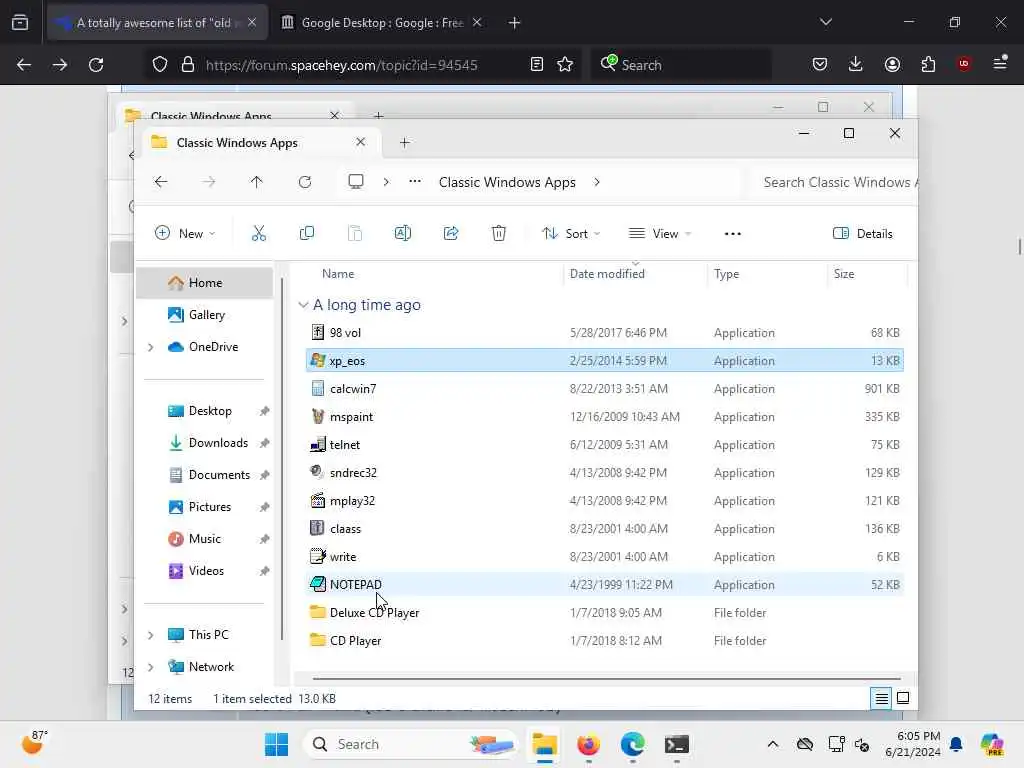Open Firefox downloads panel
The width and height of the screenshot is (1024, 768).
pyautogui.click(x=856, y=65)
